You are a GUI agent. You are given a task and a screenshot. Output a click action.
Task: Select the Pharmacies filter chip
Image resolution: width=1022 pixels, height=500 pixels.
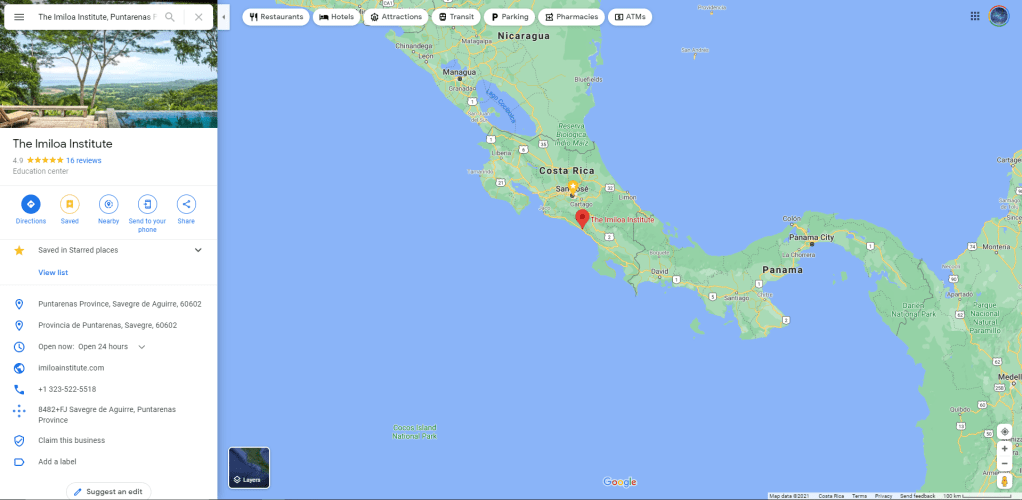pyautogui.click(x=572, y=17)
